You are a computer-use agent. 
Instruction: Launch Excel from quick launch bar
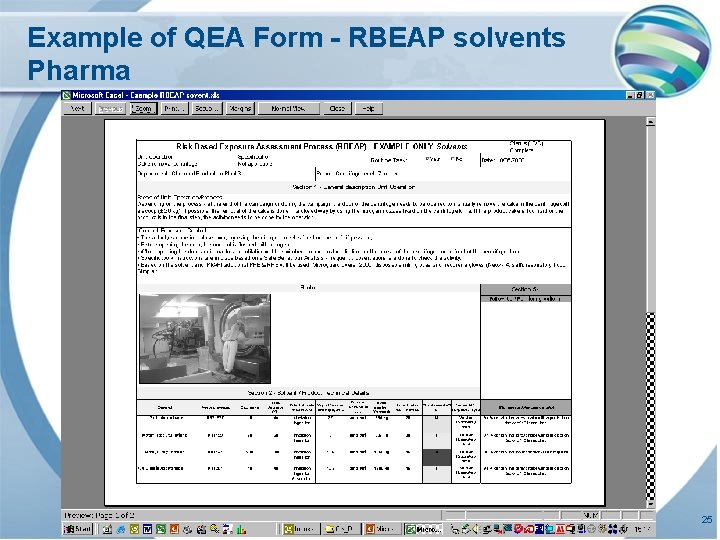161,529
